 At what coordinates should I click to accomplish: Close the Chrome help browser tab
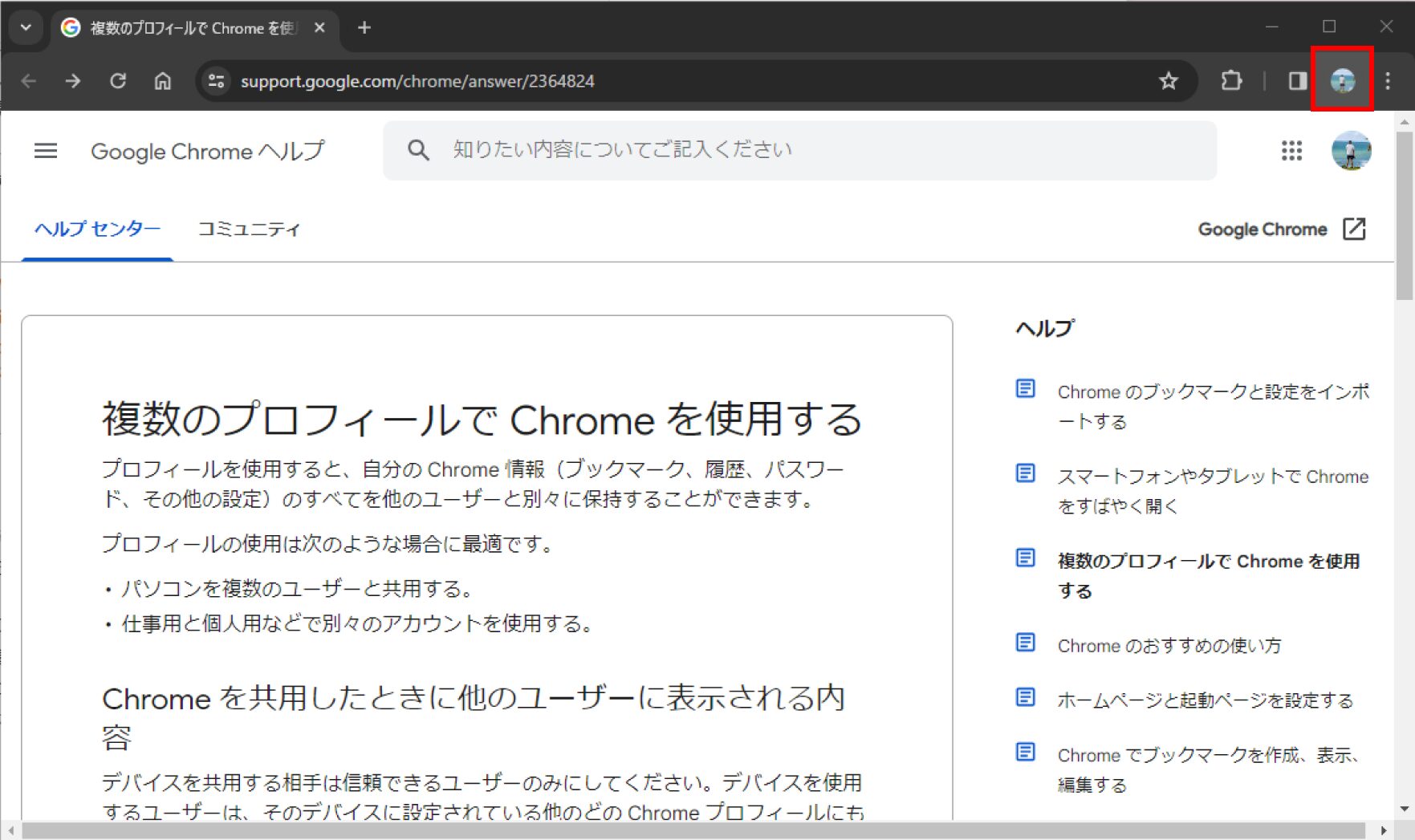point(319,27)
